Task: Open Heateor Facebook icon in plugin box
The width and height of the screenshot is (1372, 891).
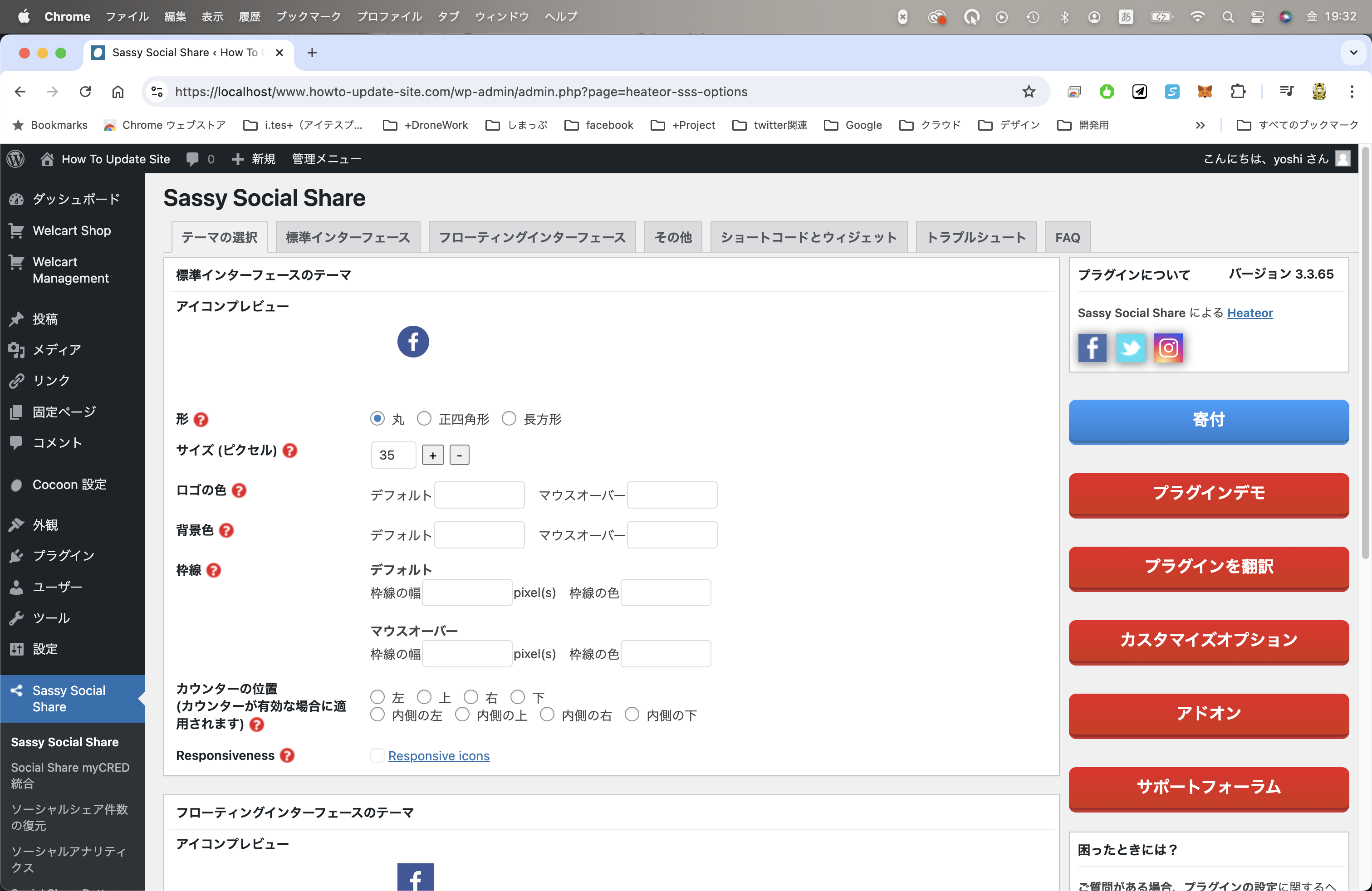Action: pos(1092,348)
